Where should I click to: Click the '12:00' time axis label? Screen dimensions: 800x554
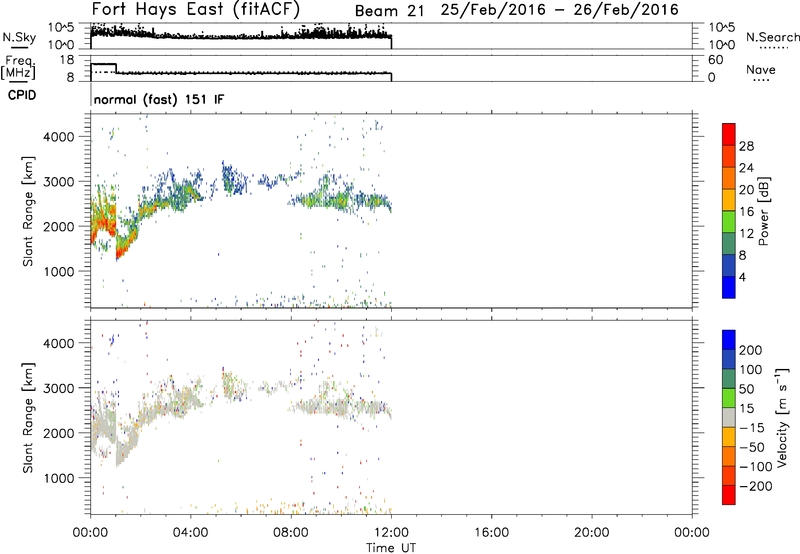pos(391,533)
